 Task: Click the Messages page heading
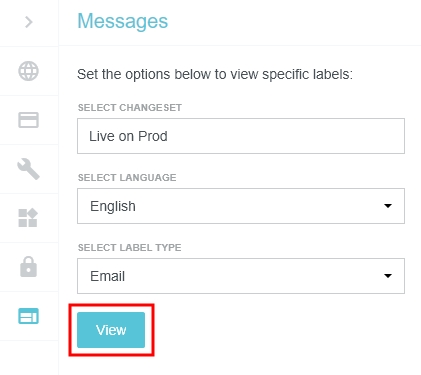[123, 22]
